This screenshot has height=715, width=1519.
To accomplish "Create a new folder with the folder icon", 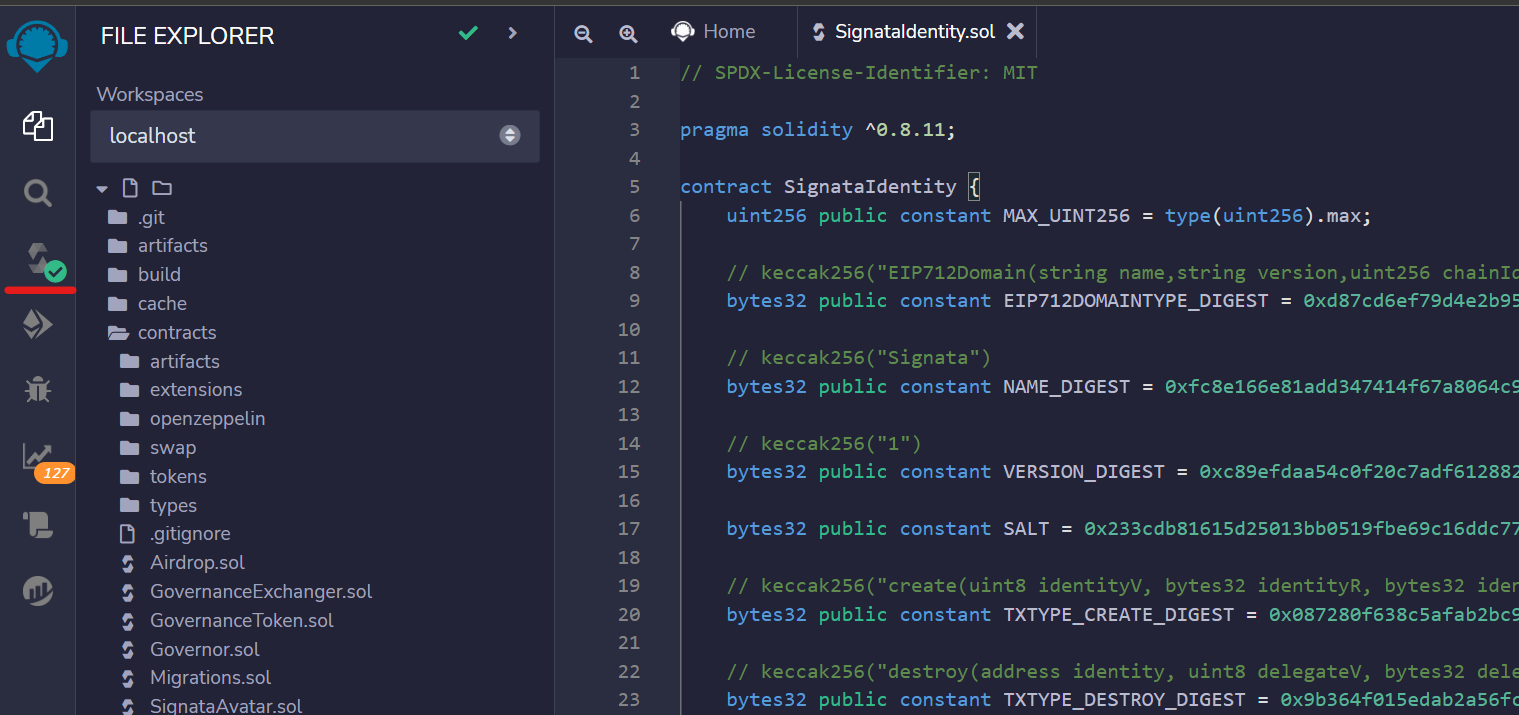I will [x=162, y=188].
